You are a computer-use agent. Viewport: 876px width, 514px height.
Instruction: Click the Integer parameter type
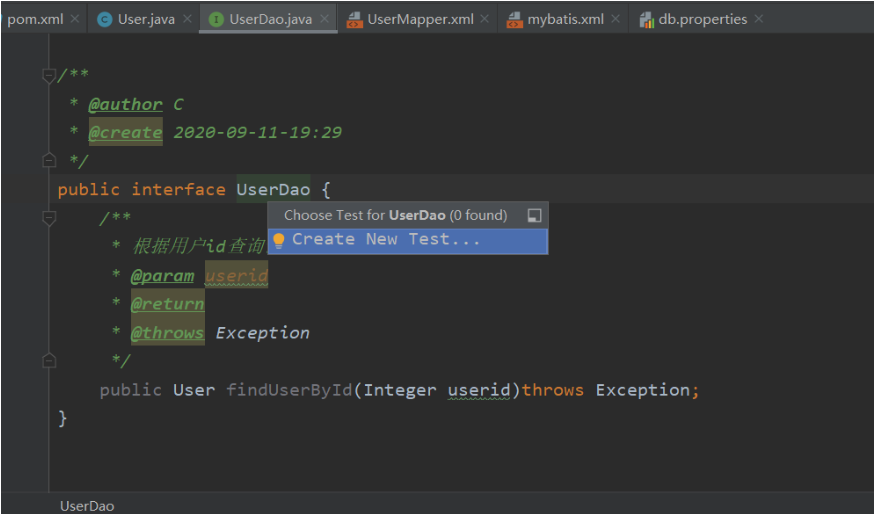[x=399, y=390]
